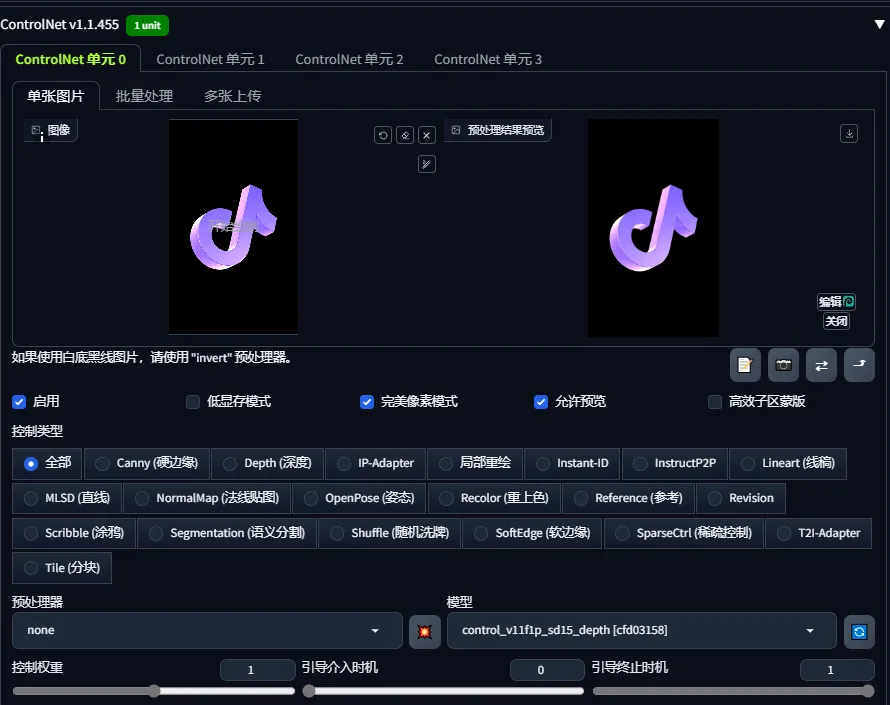Screen dimensions: 890x705
Task: Toggle the 允许预览 checkbox
Action: click(x=541, y=402)
